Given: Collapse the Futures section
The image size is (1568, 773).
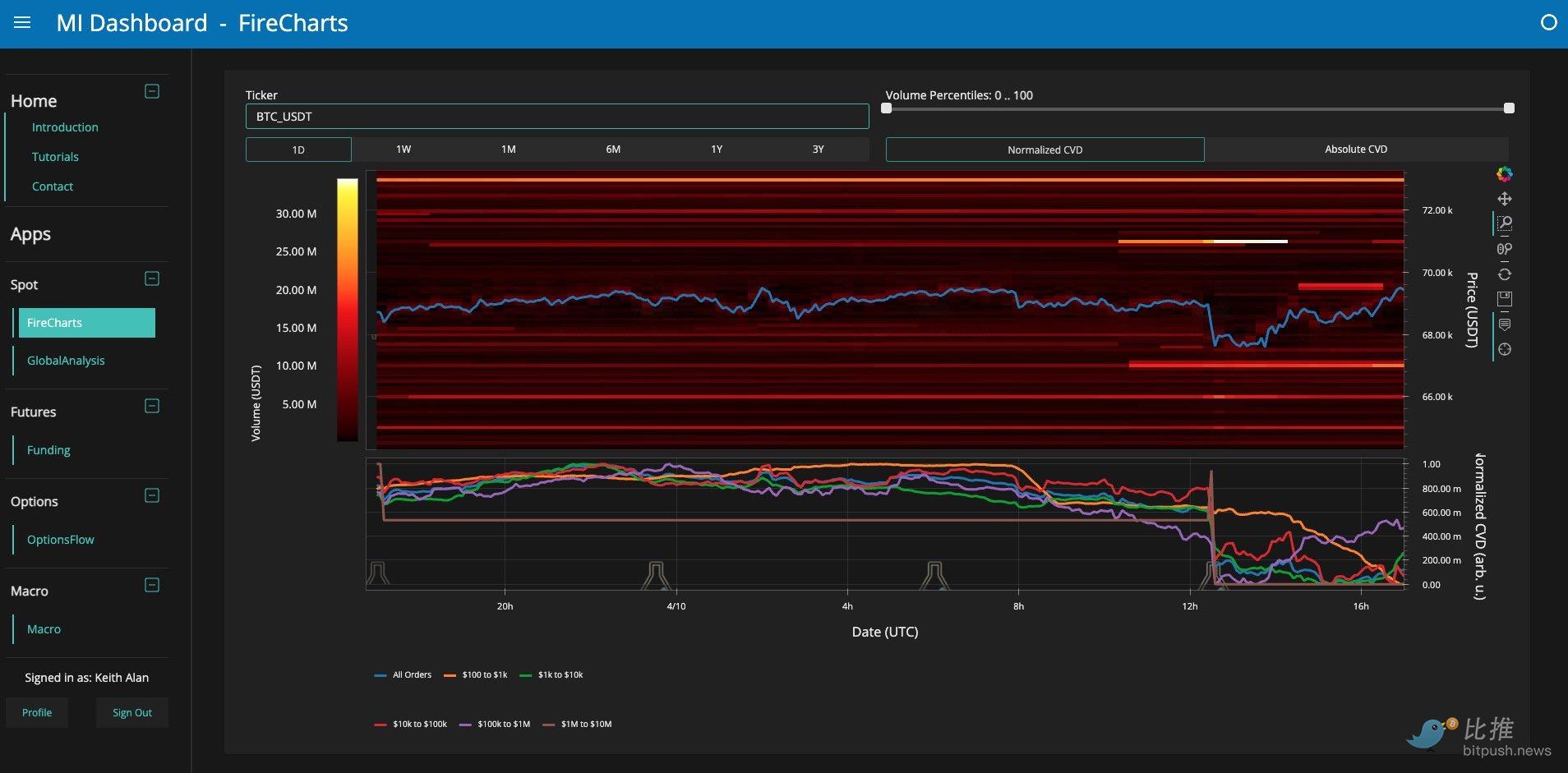Looking at the screenshot, I should pyautogui.click(x=152, y=406).
